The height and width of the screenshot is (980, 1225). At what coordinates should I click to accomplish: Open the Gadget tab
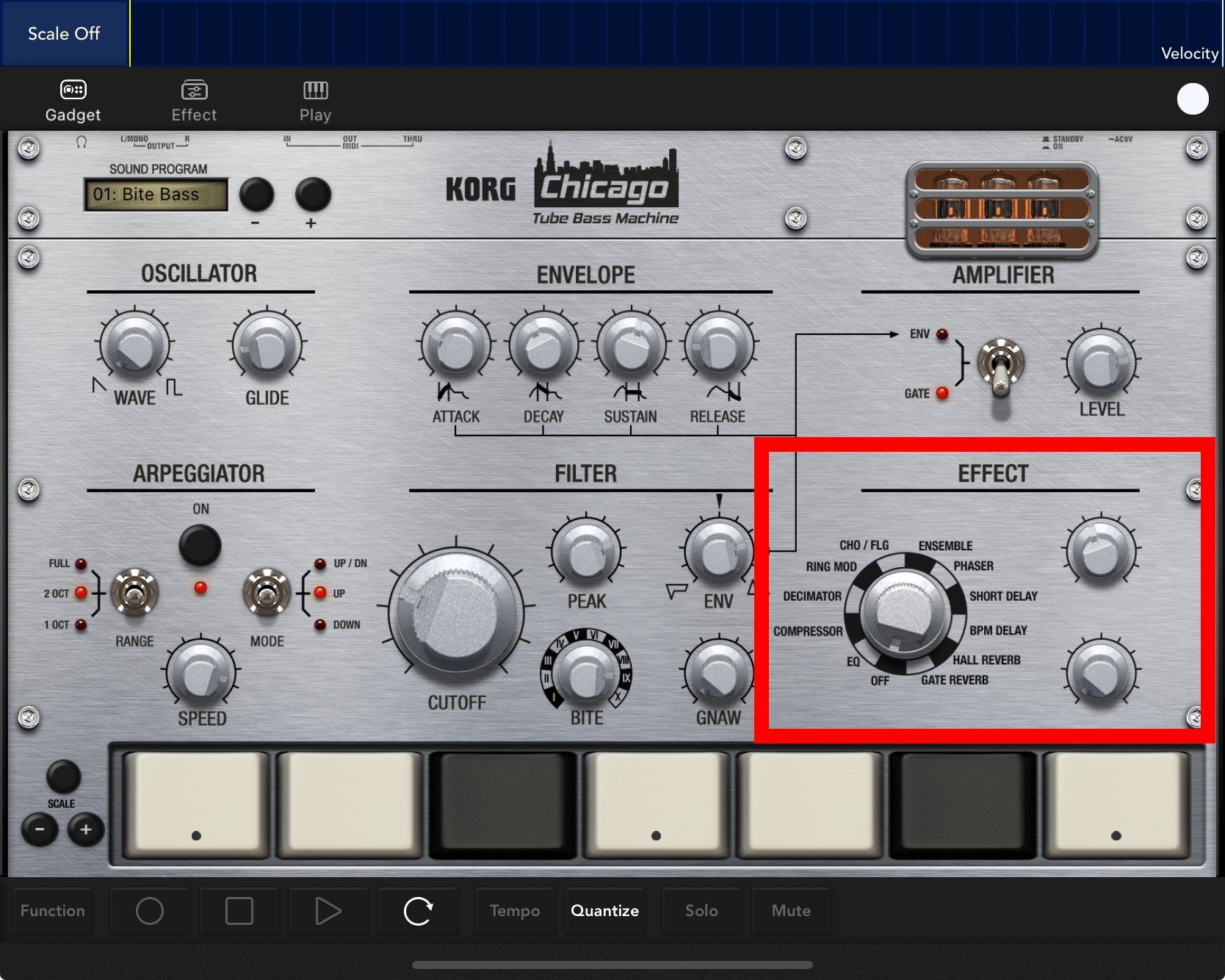coord(73,101)
